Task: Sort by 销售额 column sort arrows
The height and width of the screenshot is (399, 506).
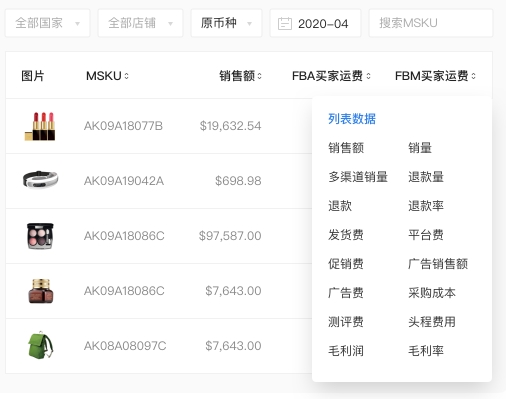Action: [259, 76]
